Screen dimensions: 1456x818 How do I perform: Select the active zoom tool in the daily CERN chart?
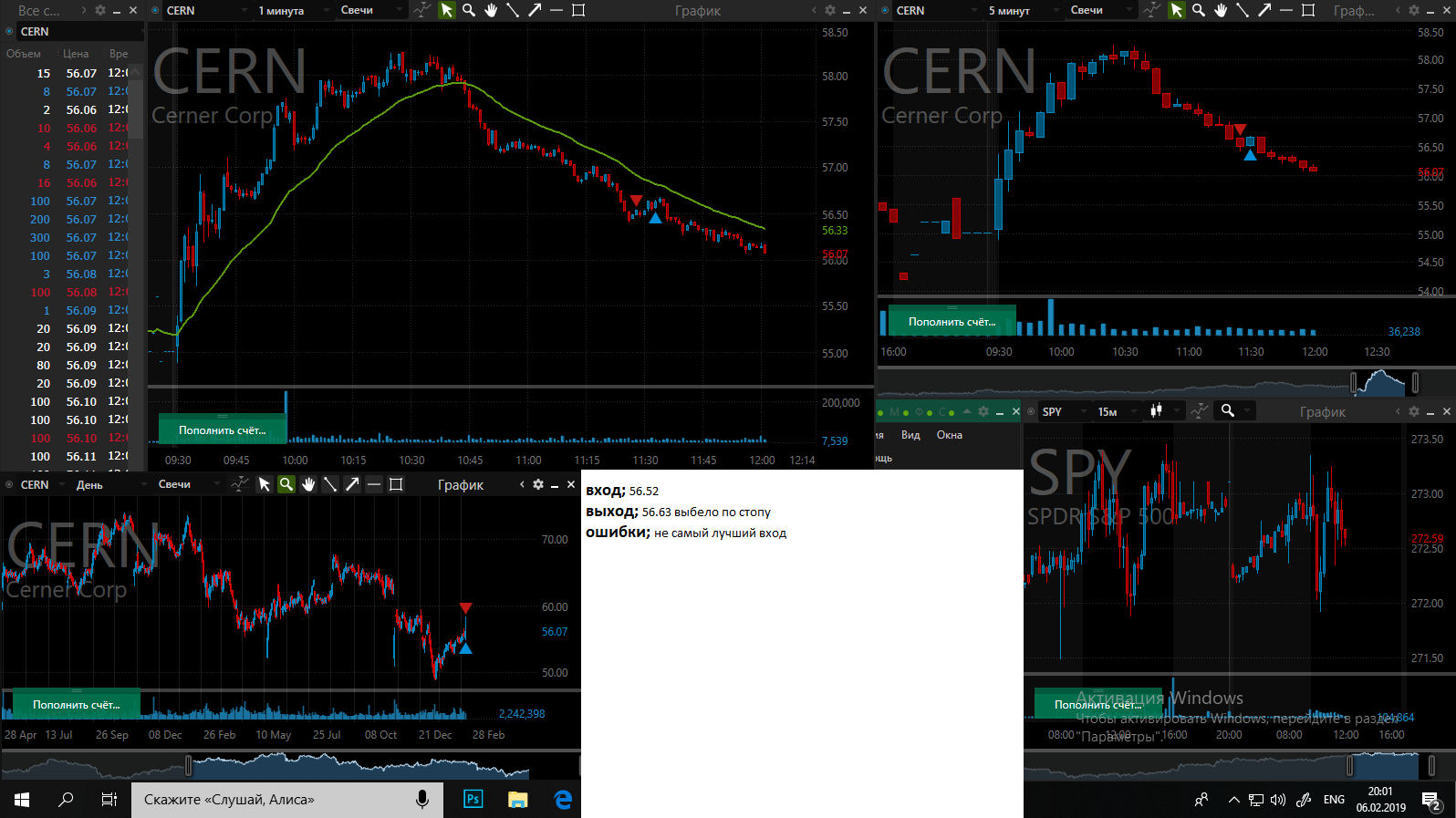tap(286, 484)
